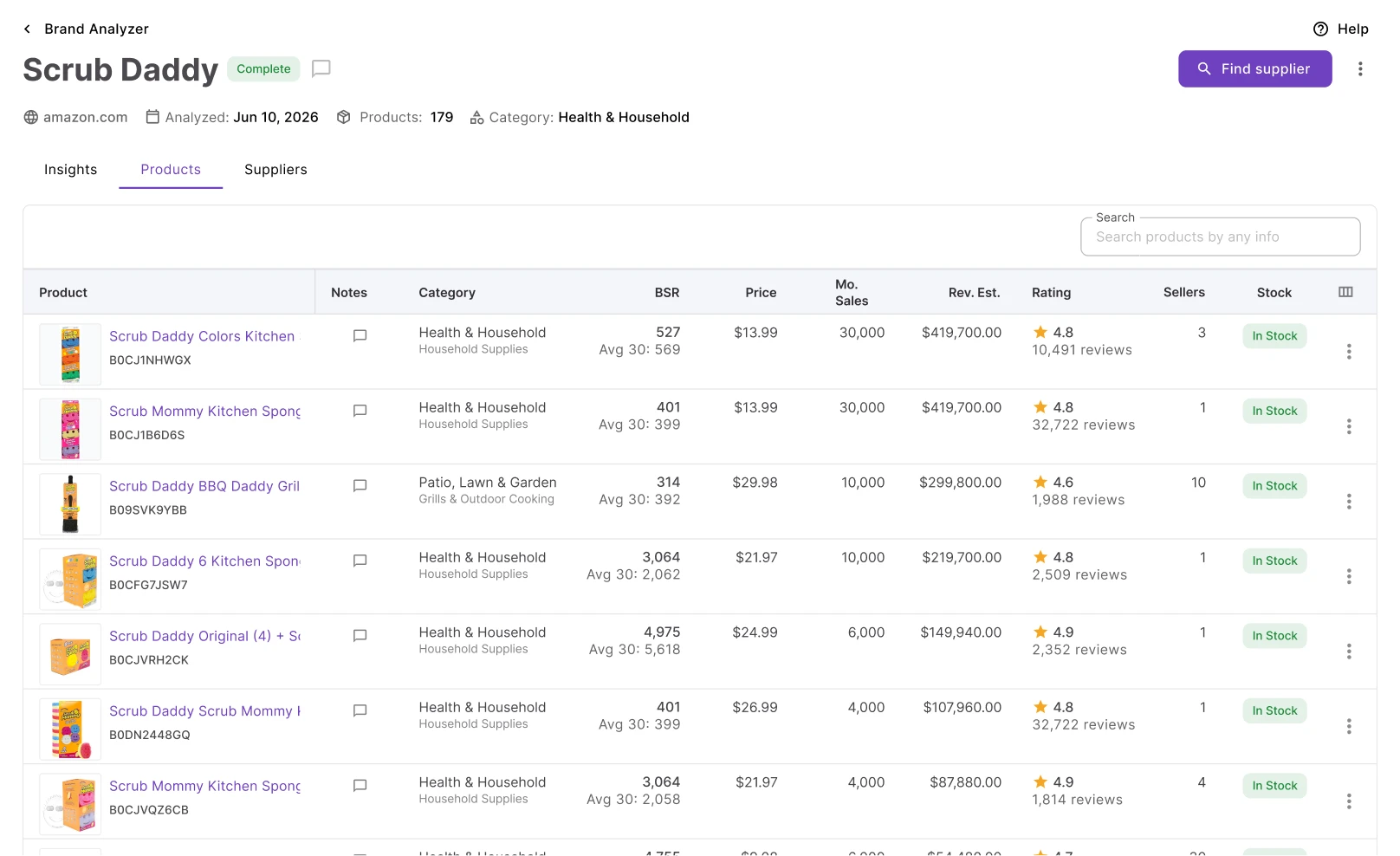The image size is (1400, 856).
Task: Open row menu for Scrub Daddy Original (4)
Action: tap(1349, 652)
